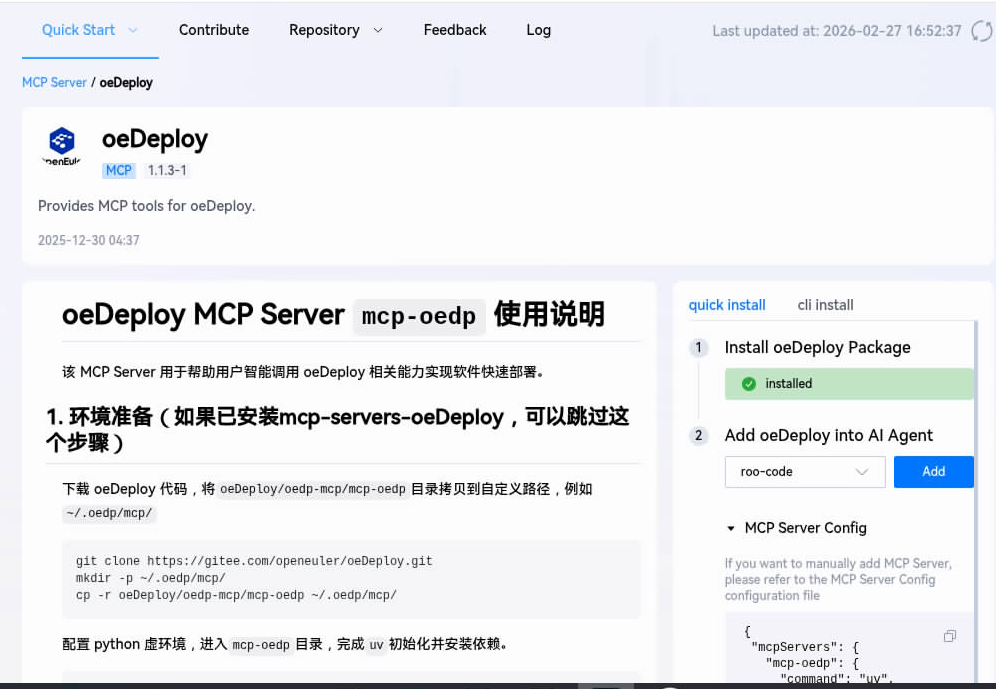996x689 pixels.
Task: Open the Contribute menu item
Action: (x=214, y=30)
